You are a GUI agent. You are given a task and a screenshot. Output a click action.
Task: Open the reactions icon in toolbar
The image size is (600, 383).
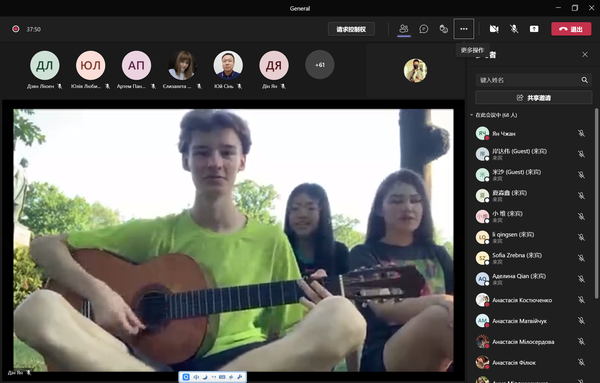click(x=443, y=29)
